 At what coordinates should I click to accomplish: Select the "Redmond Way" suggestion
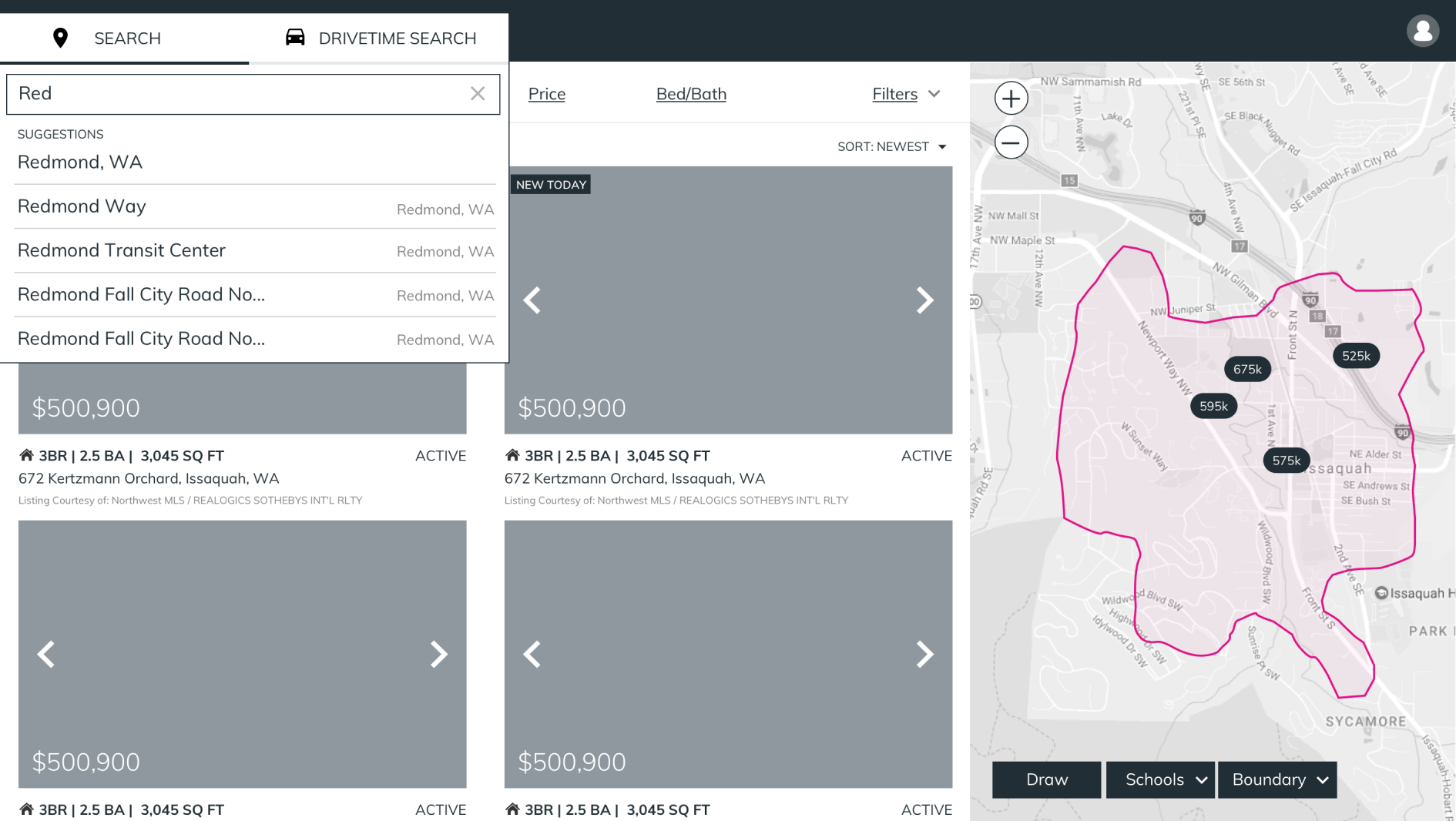(x=255, y=206)
